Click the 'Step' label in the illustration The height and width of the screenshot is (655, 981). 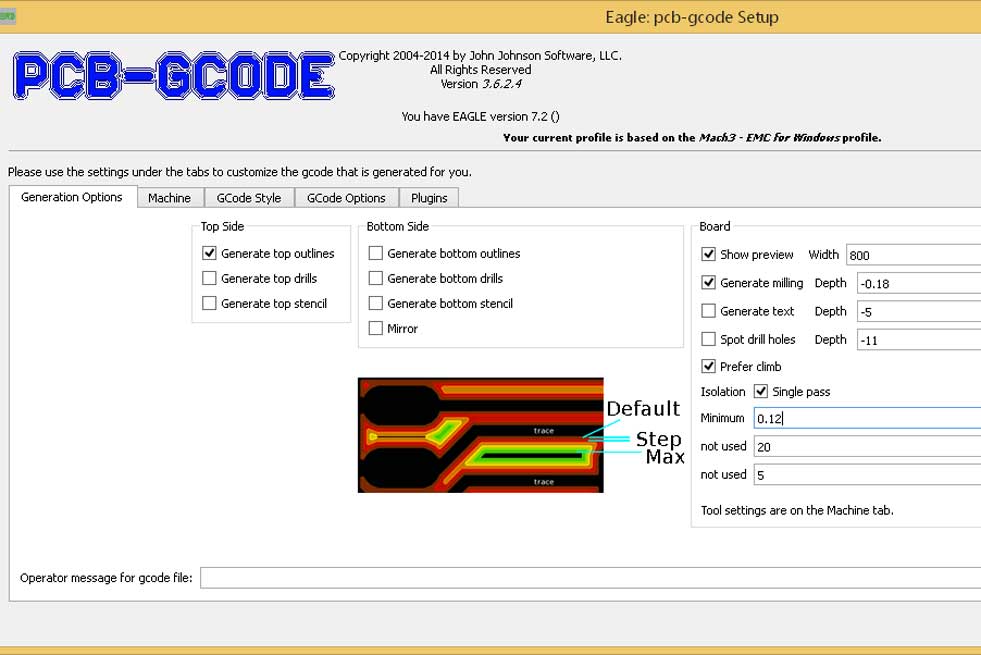[659, 439]
